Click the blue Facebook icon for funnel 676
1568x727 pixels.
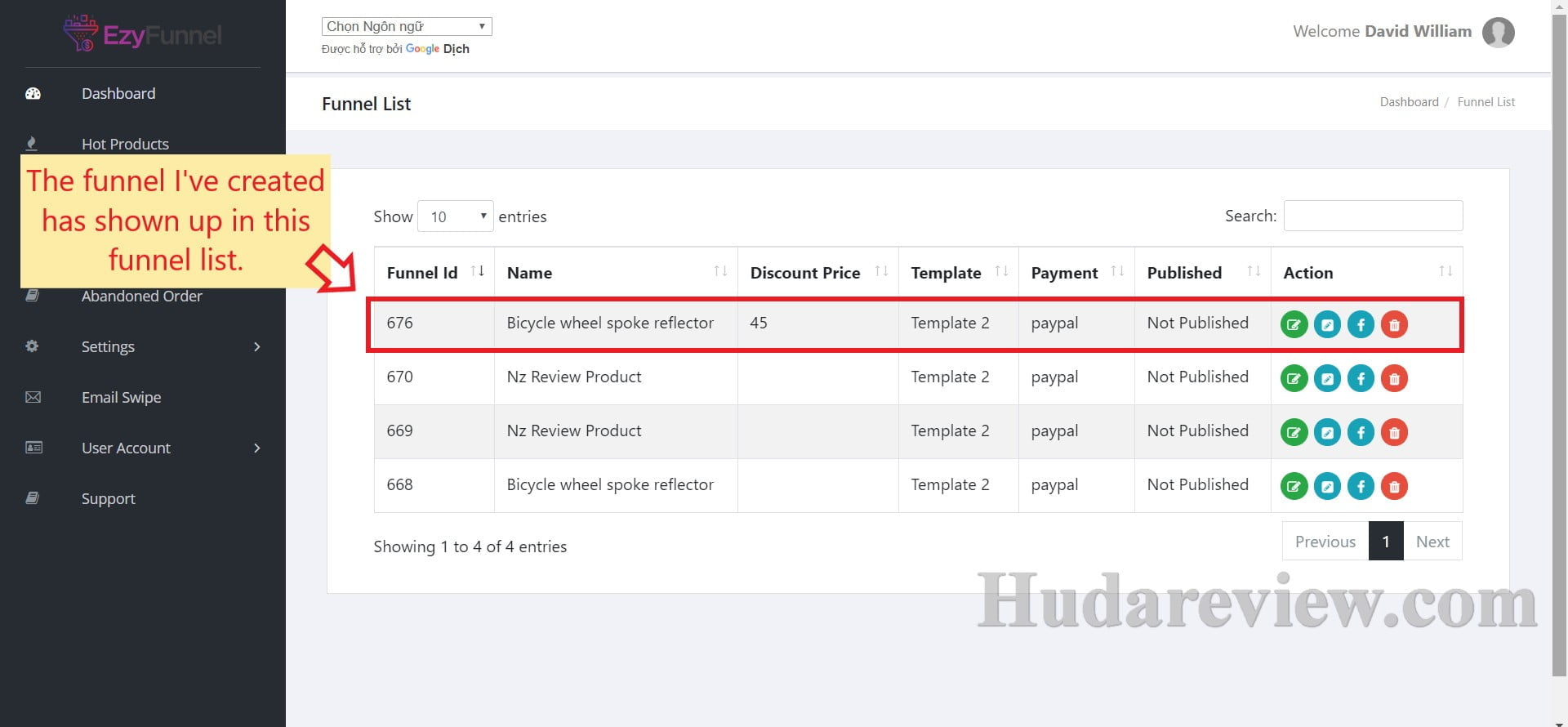coord(1361,324)
